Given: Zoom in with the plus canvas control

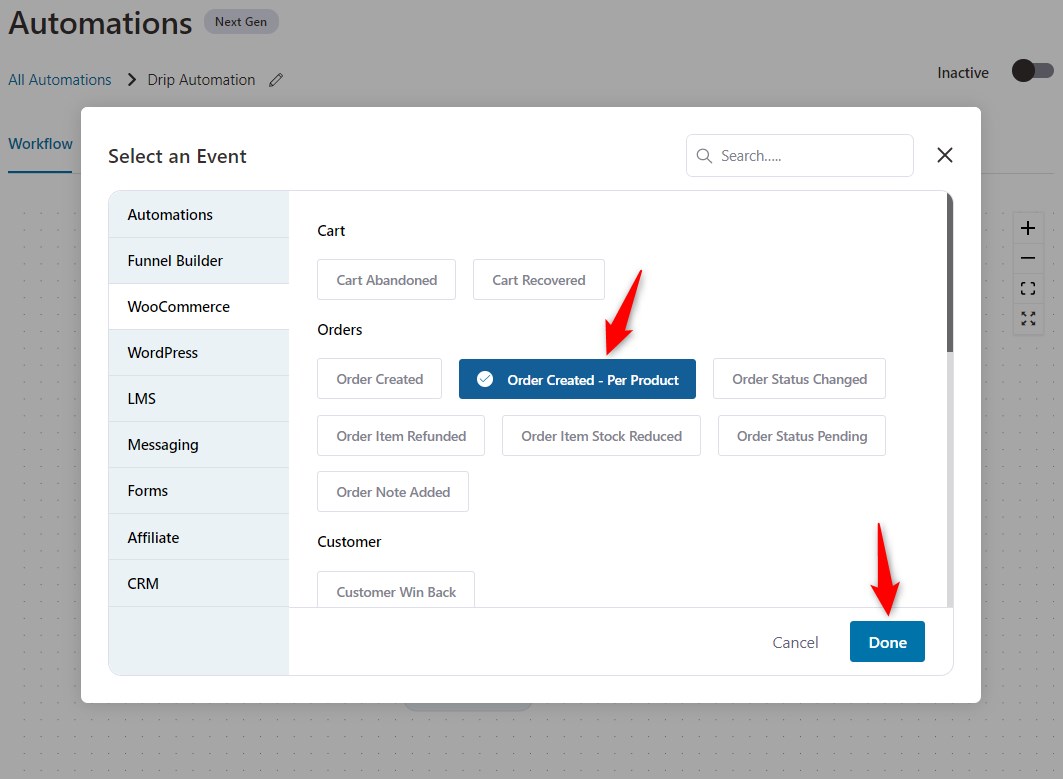Looking at the screenshot, I should click(1028, 228).
